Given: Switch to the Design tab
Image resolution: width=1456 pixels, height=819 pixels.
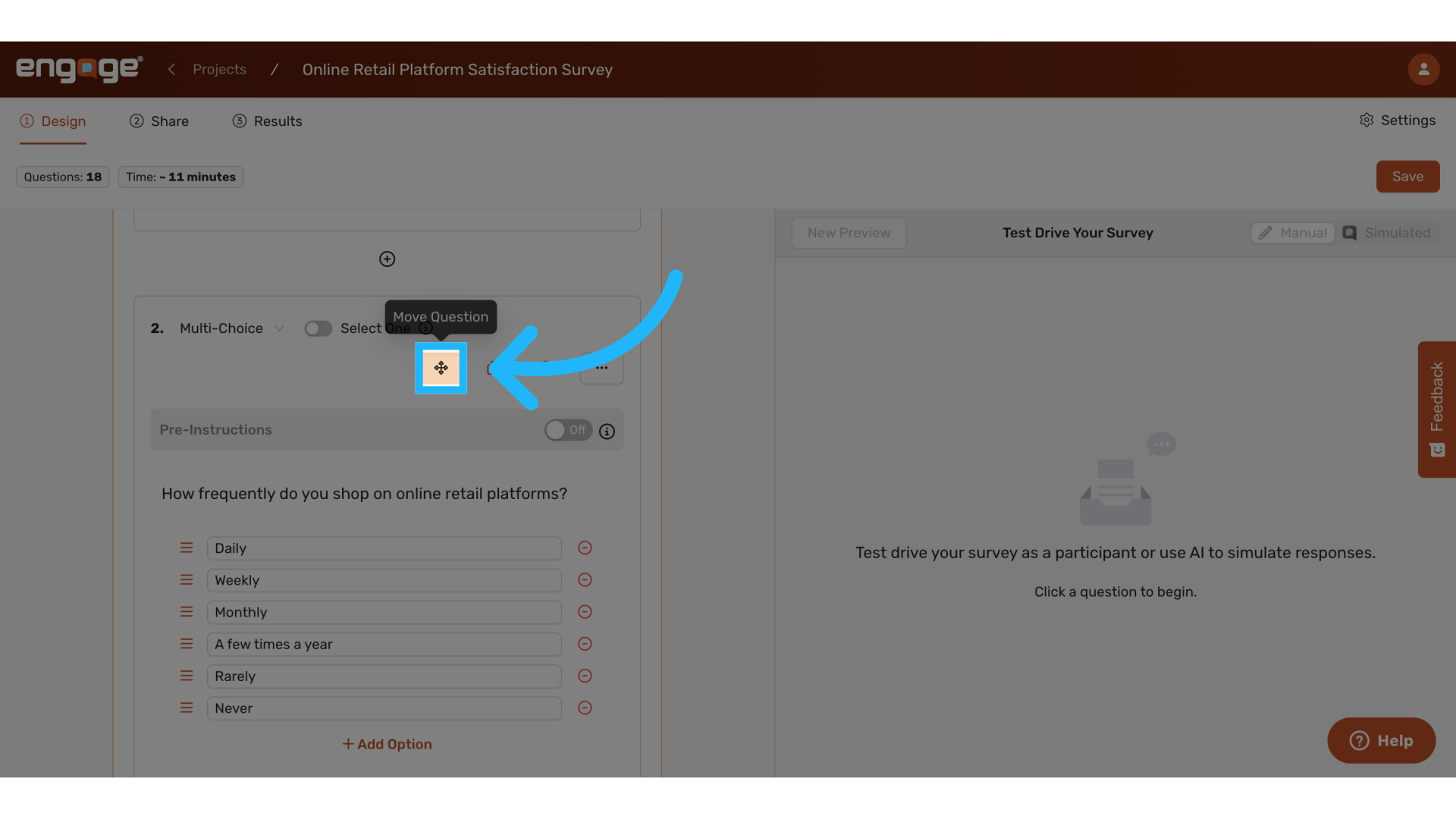Looking at the screenshot, I should pyautogui.click(x=53, y=121).
